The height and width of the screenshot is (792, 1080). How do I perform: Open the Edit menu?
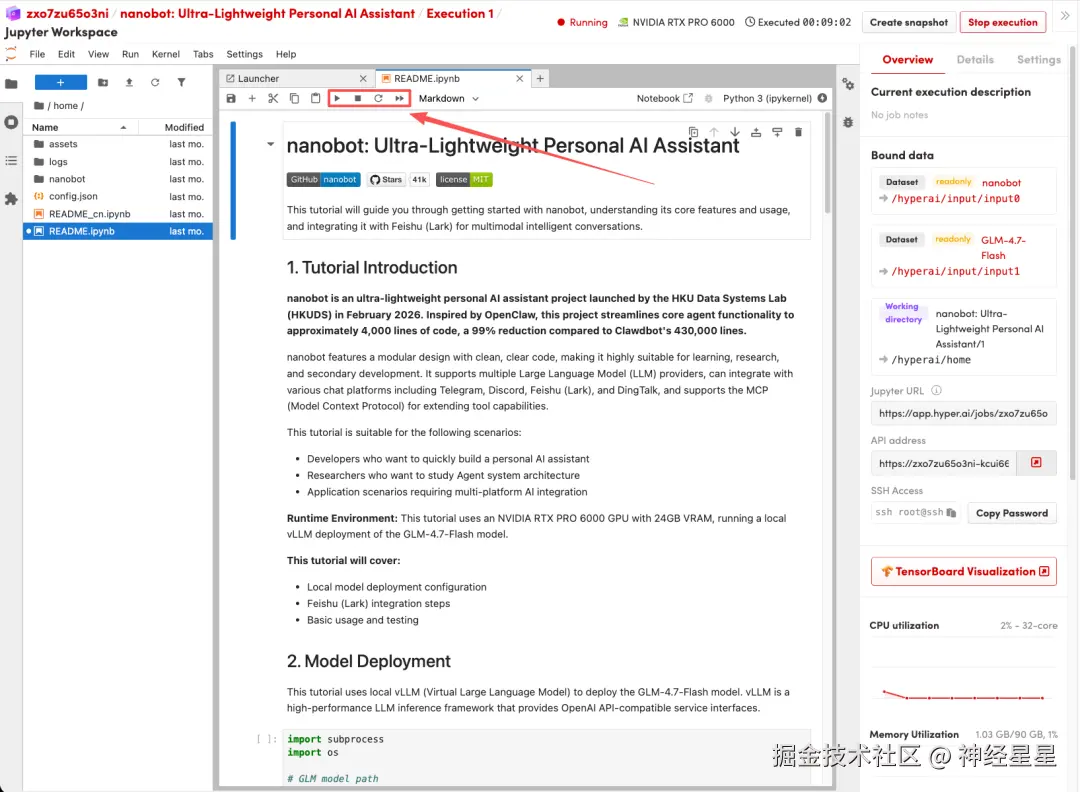point(66,54)
